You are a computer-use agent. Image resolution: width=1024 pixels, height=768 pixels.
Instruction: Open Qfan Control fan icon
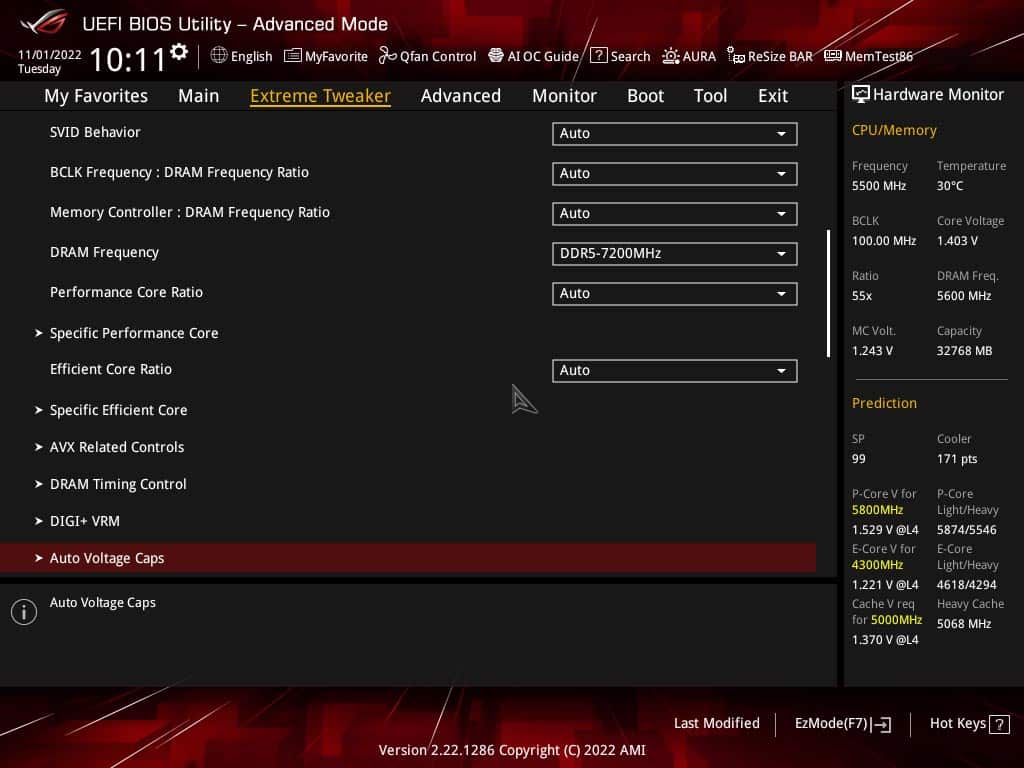click(387, 56)
